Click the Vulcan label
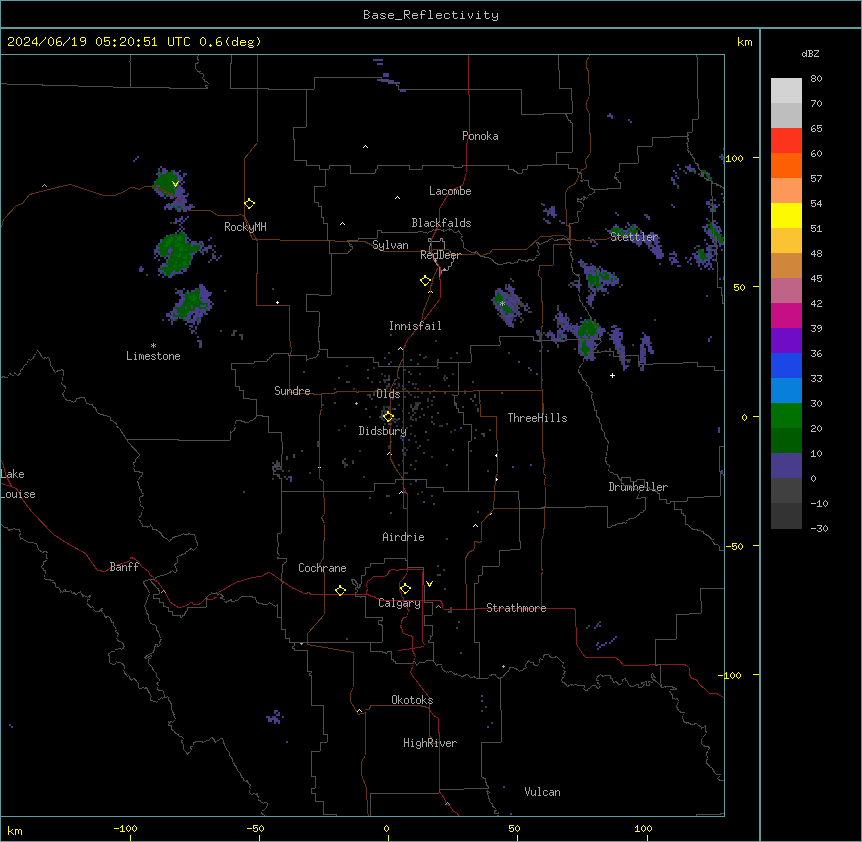The image size is (862, 842). pos(543,792)
